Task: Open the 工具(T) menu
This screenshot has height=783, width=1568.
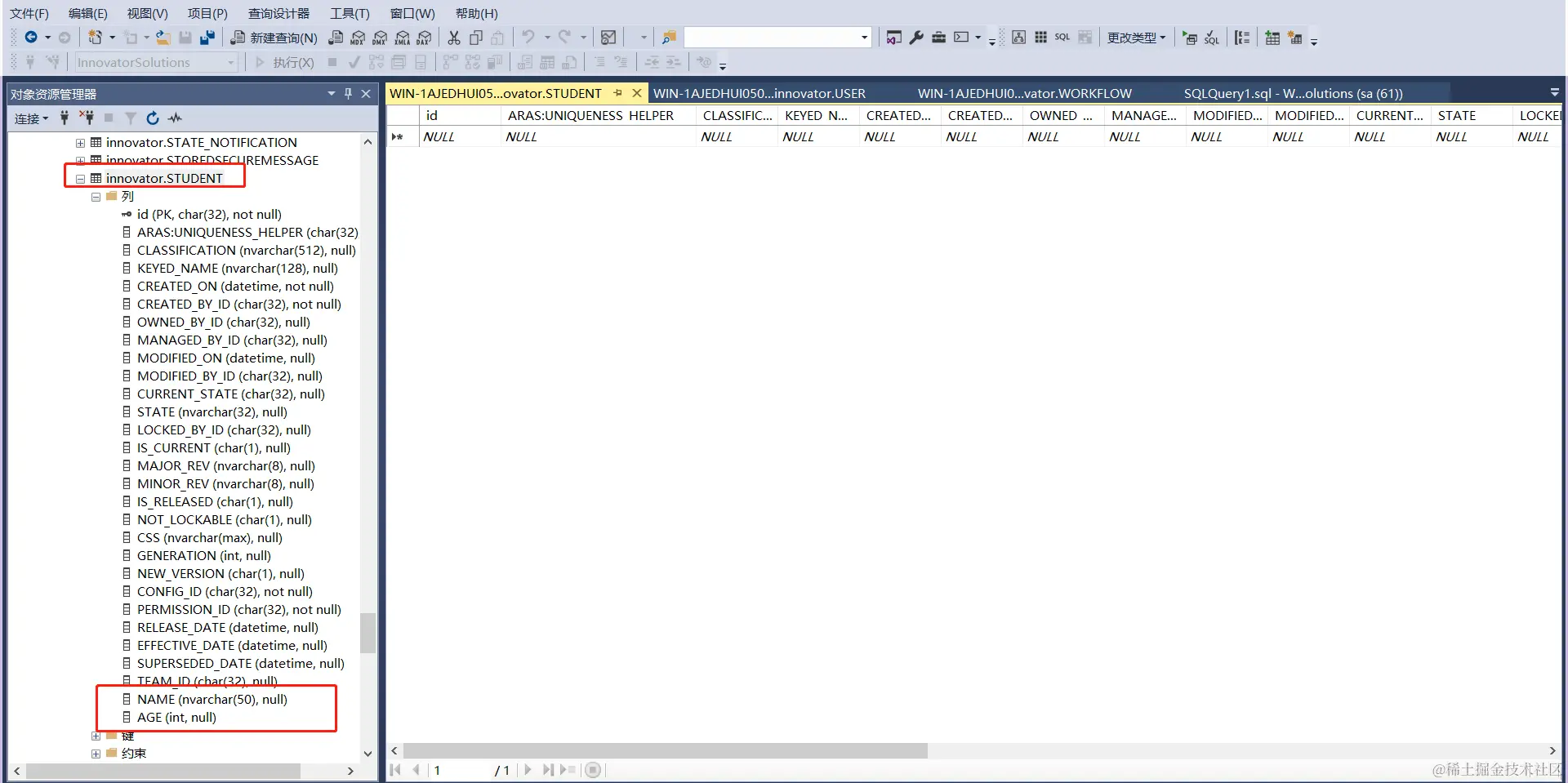Action: [350, 13]
